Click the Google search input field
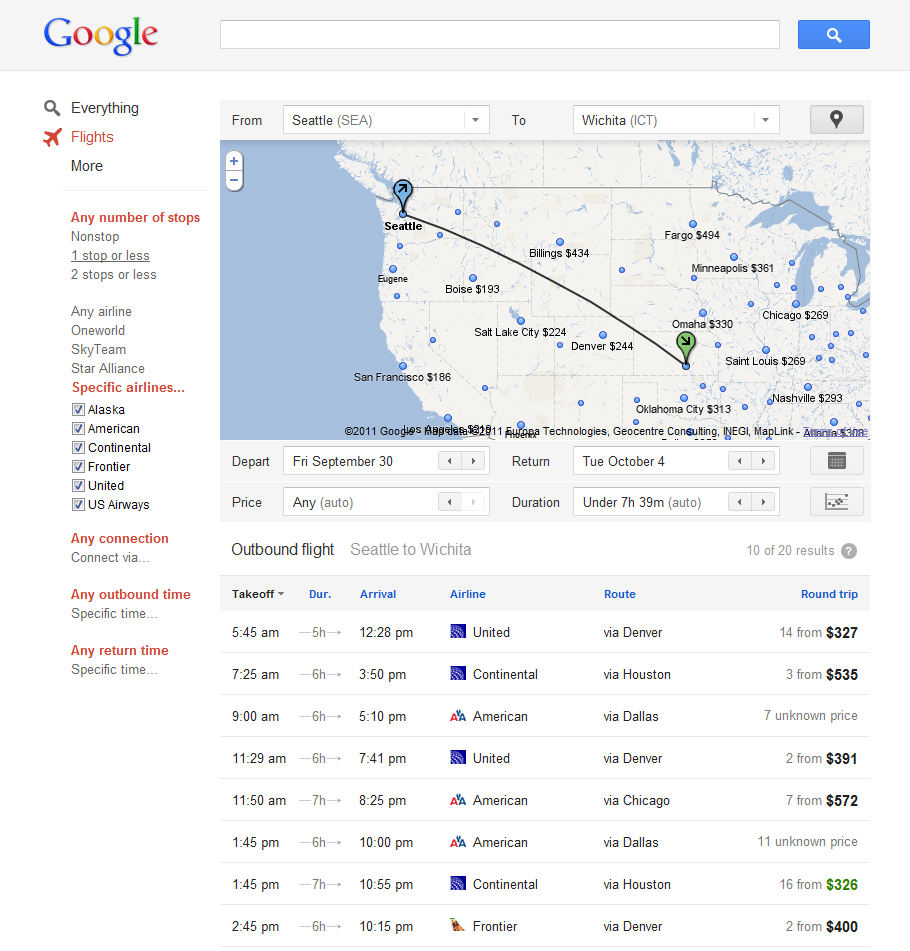Image resolution: width=910 pixels, height=951 pixels. pyautogui.click(x=499, y=35)
